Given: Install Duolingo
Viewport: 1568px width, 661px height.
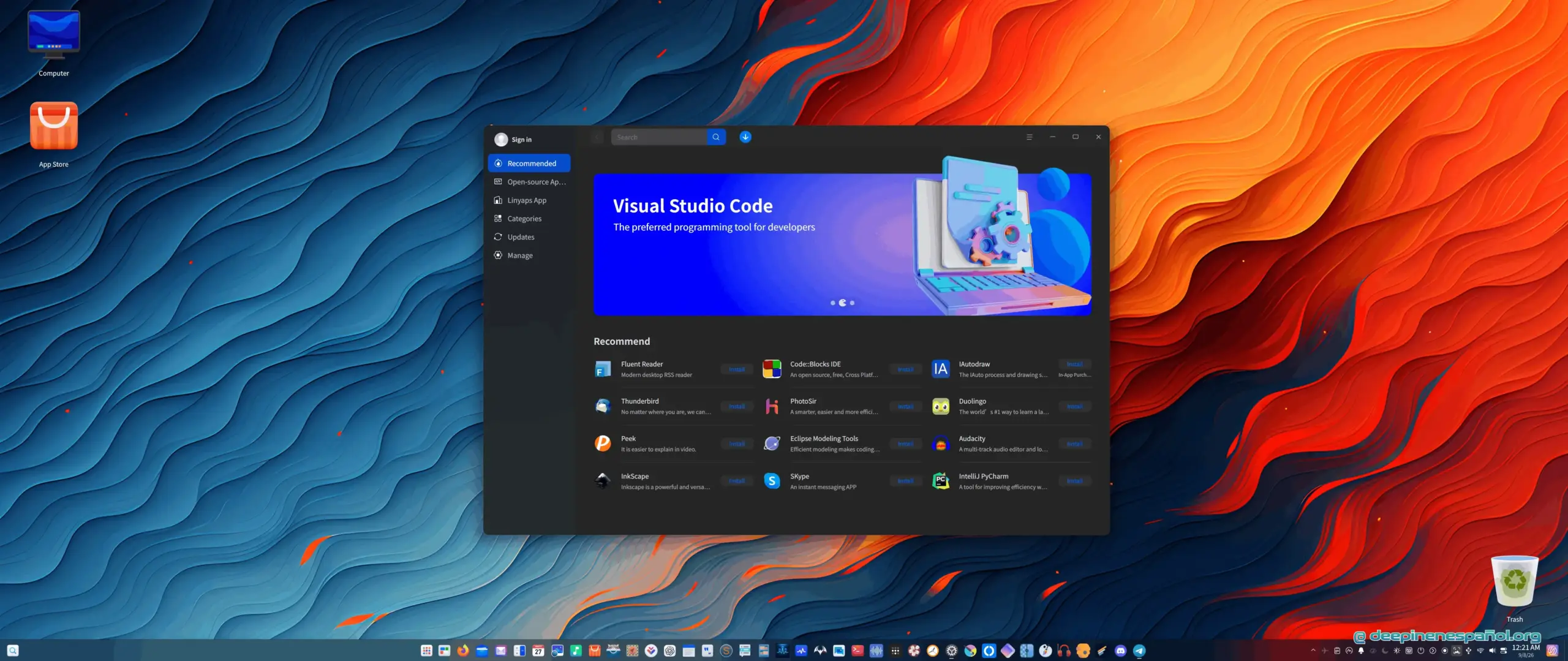Looking at the screenshot, I should (1075, 406).
